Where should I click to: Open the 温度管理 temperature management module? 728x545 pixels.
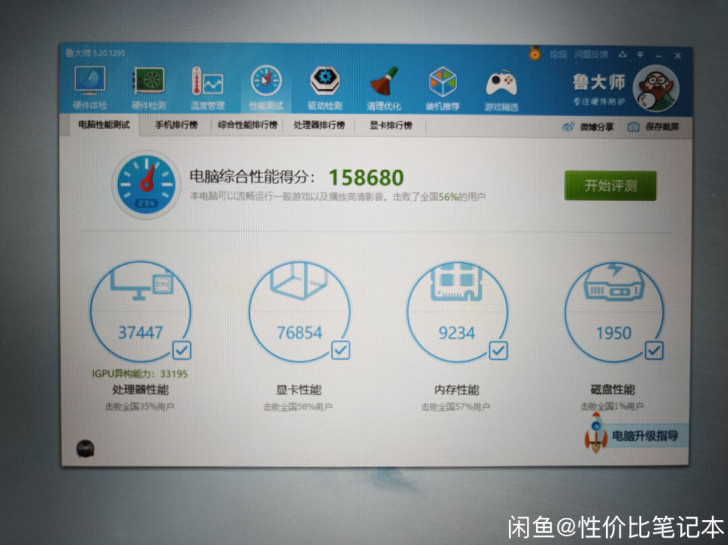208,88
